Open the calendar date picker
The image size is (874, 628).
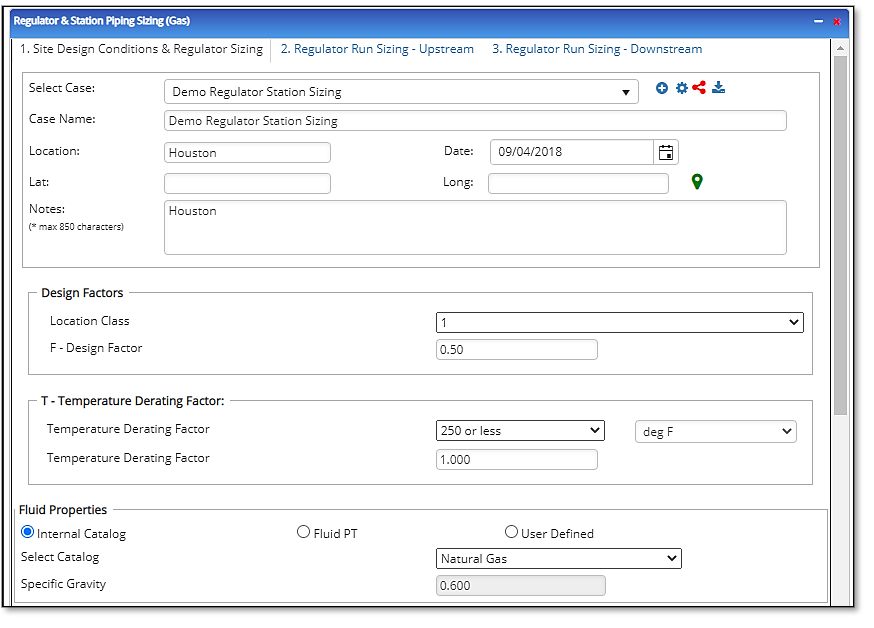pyautogui.click(x=665, y=152)
